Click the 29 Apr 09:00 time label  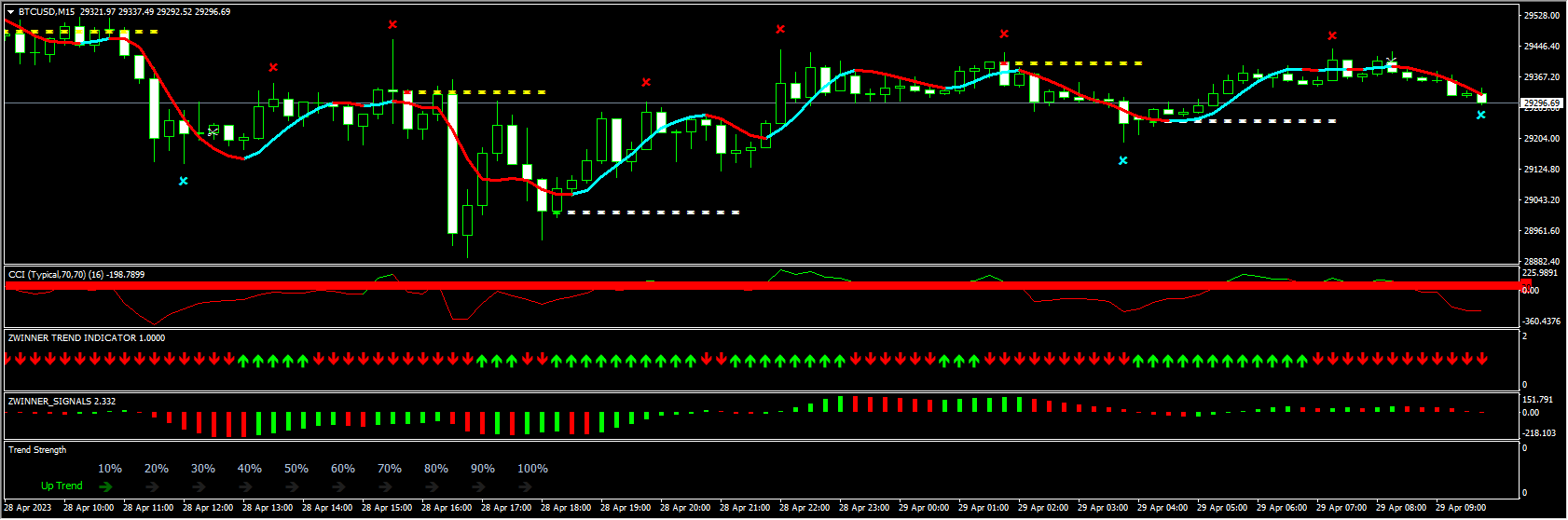1461,508
